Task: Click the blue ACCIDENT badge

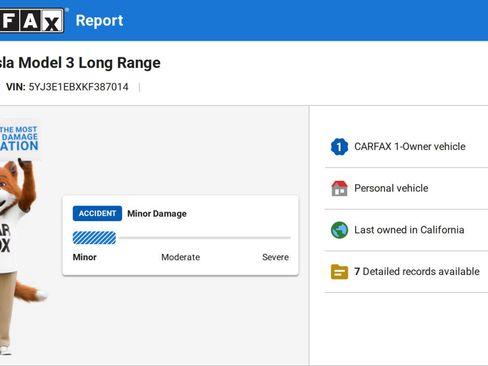Action: tap(97, 214)
